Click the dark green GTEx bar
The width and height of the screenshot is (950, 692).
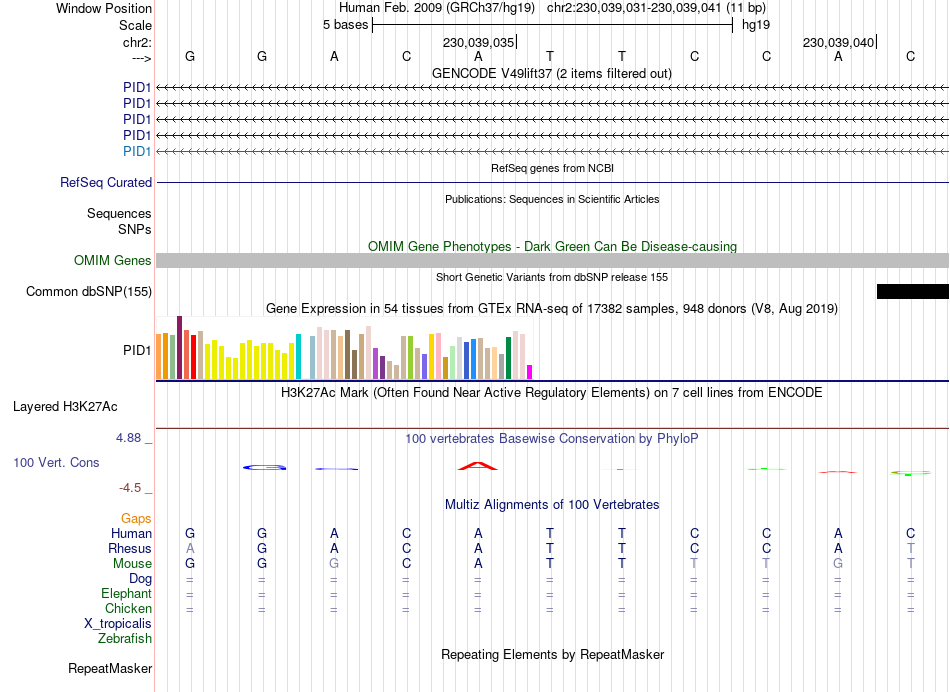(508, 358)
